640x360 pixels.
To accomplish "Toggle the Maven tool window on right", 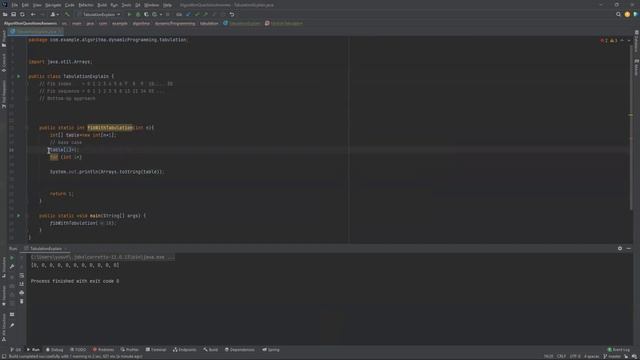I will point(636,67).
